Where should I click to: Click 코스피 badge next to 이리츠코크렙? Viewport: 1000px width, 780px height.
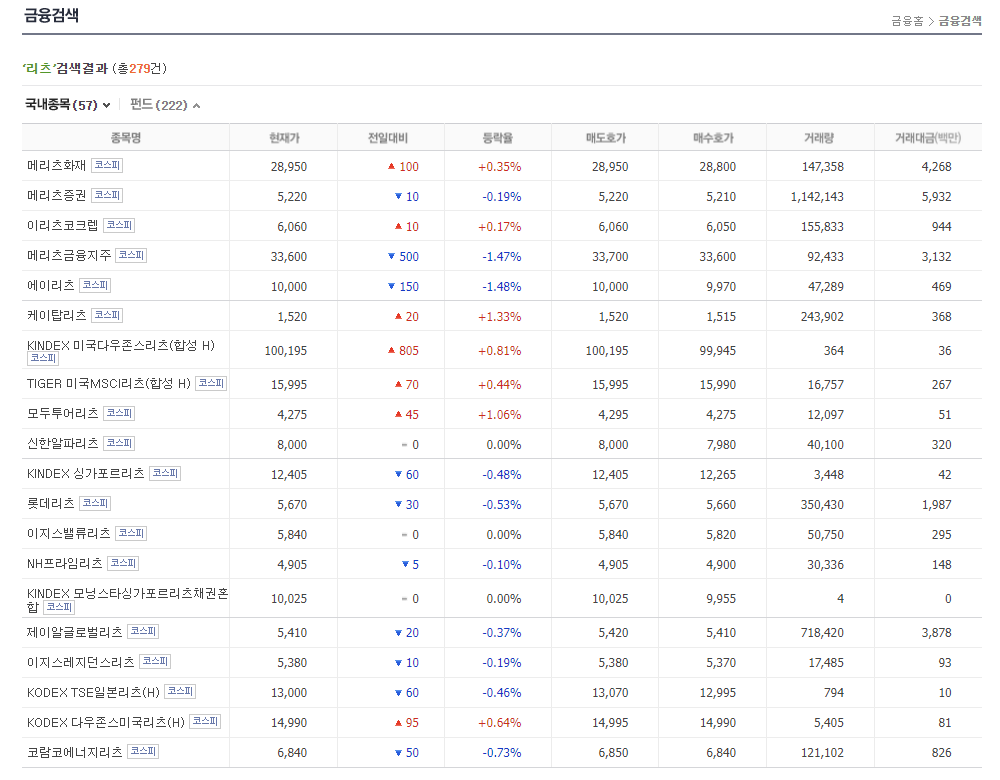tap(119, 225)
